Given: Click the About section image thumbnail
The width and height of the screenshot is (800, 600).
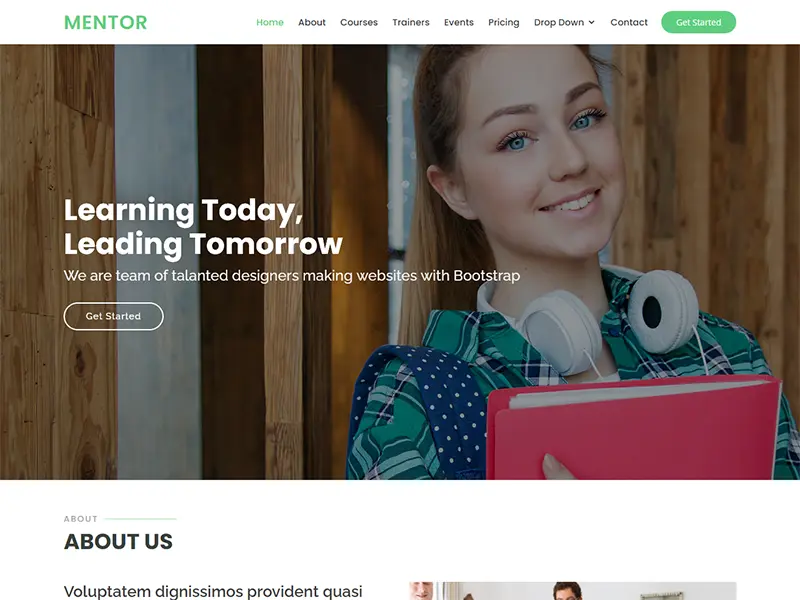Looking at the screenshot, I should coord(572,591).
